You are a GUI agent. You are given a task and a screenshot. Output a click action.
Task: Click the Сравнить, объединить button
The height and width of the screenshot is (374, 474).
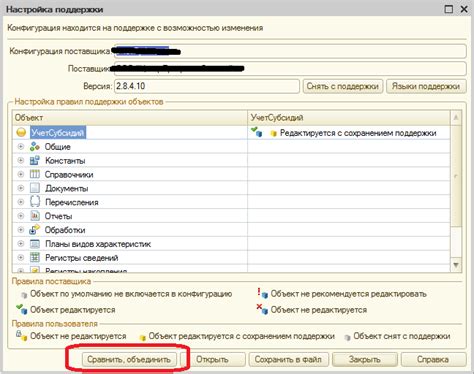pyautogui.click(x=129, y=359)
